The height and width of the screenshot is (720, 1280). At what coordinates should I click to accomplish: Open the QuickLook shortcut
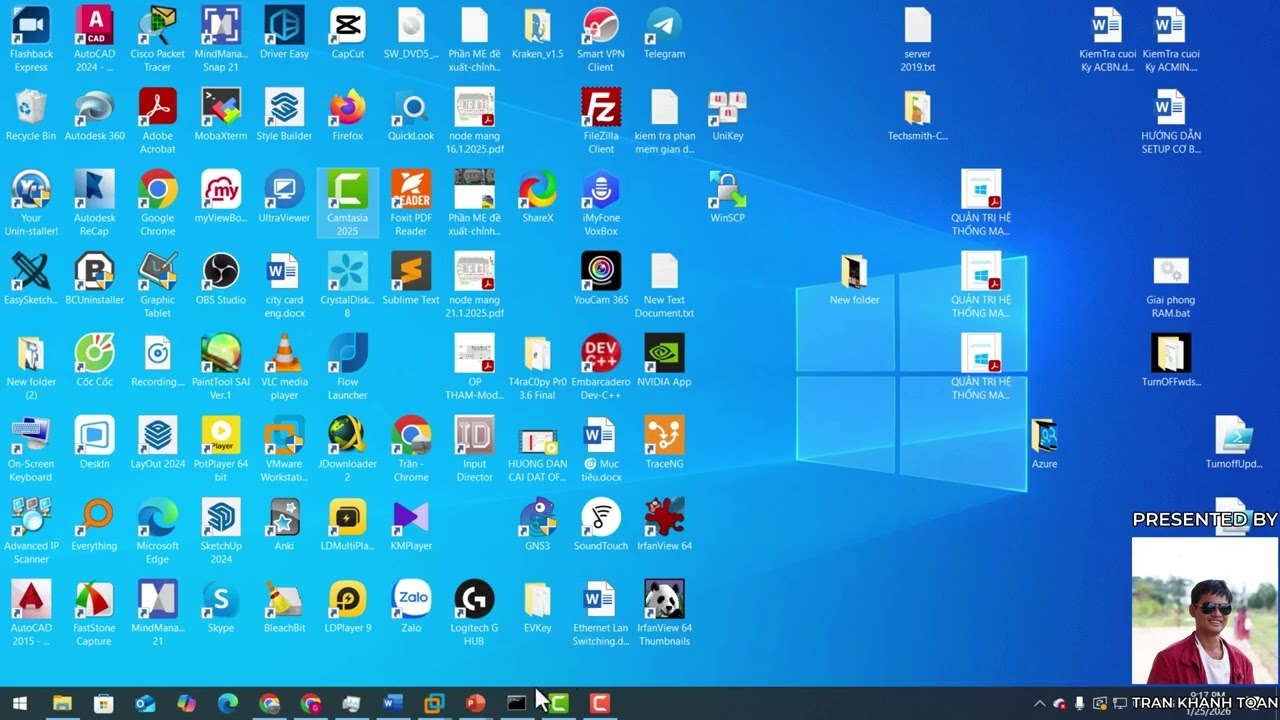[411, 115]
